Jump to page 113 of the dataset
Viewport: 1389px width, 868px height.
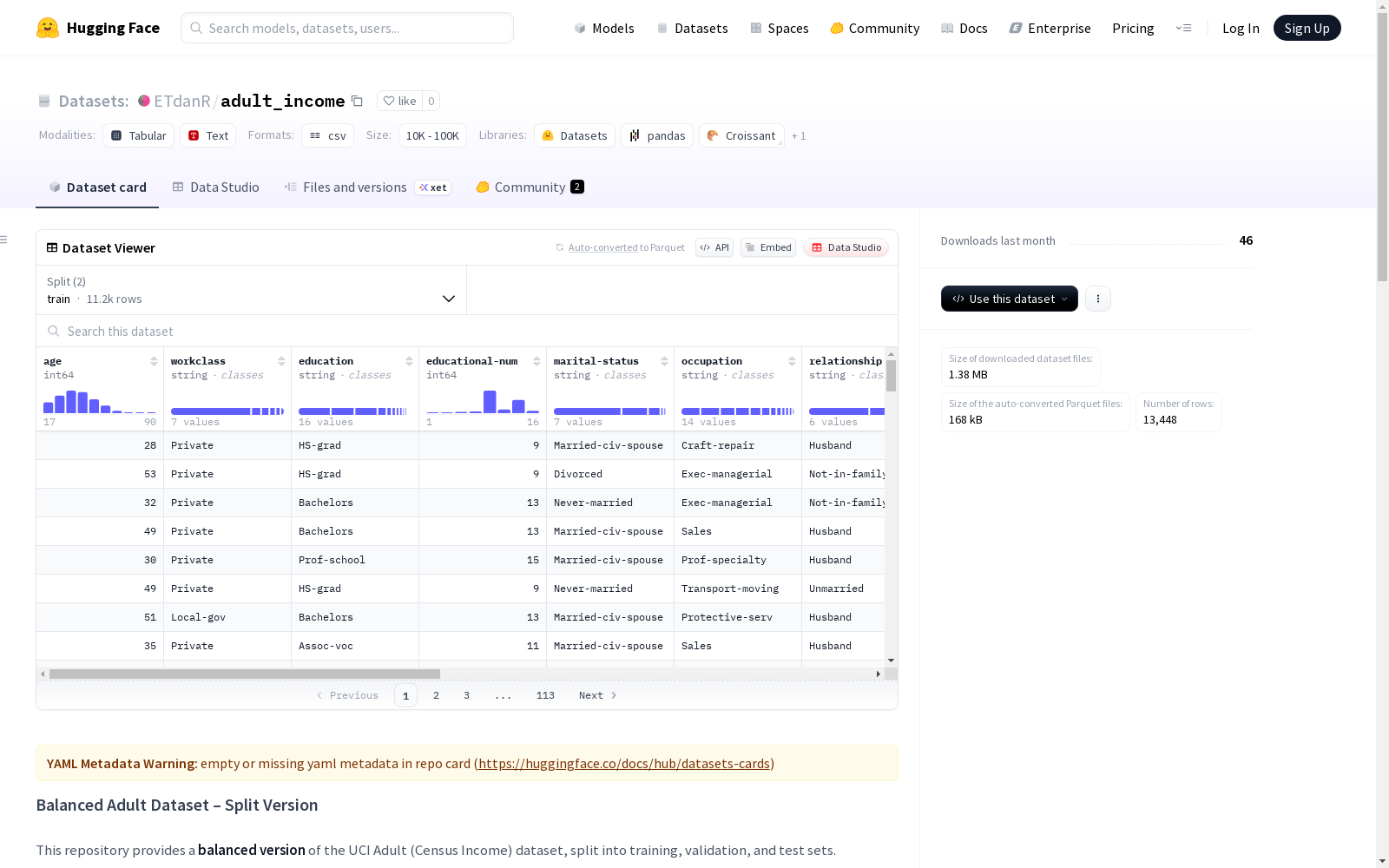545,695
